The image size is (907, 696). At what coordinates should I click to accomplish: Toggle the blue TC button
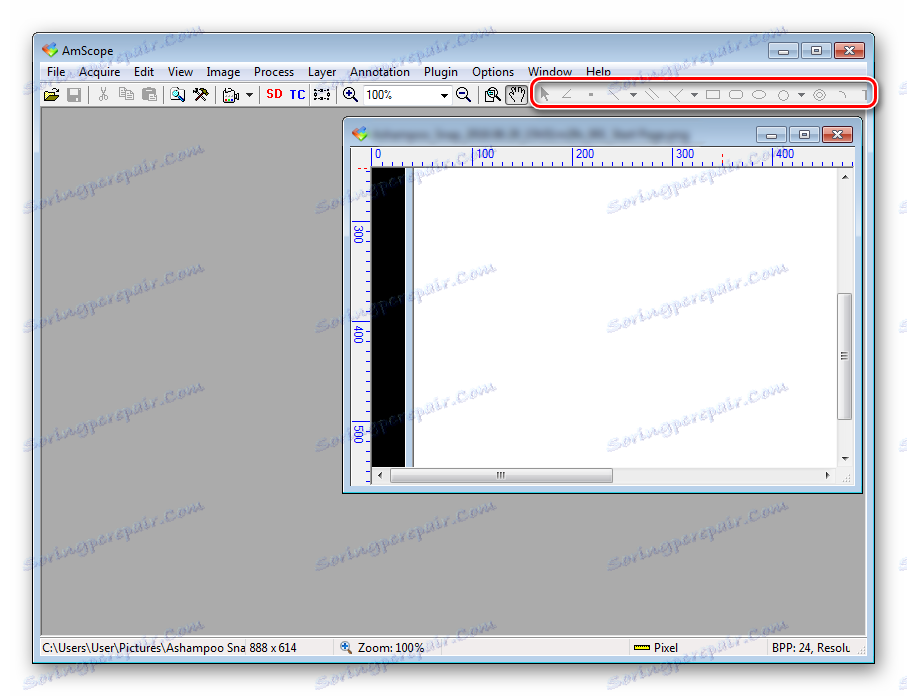[x=297, y=94]
